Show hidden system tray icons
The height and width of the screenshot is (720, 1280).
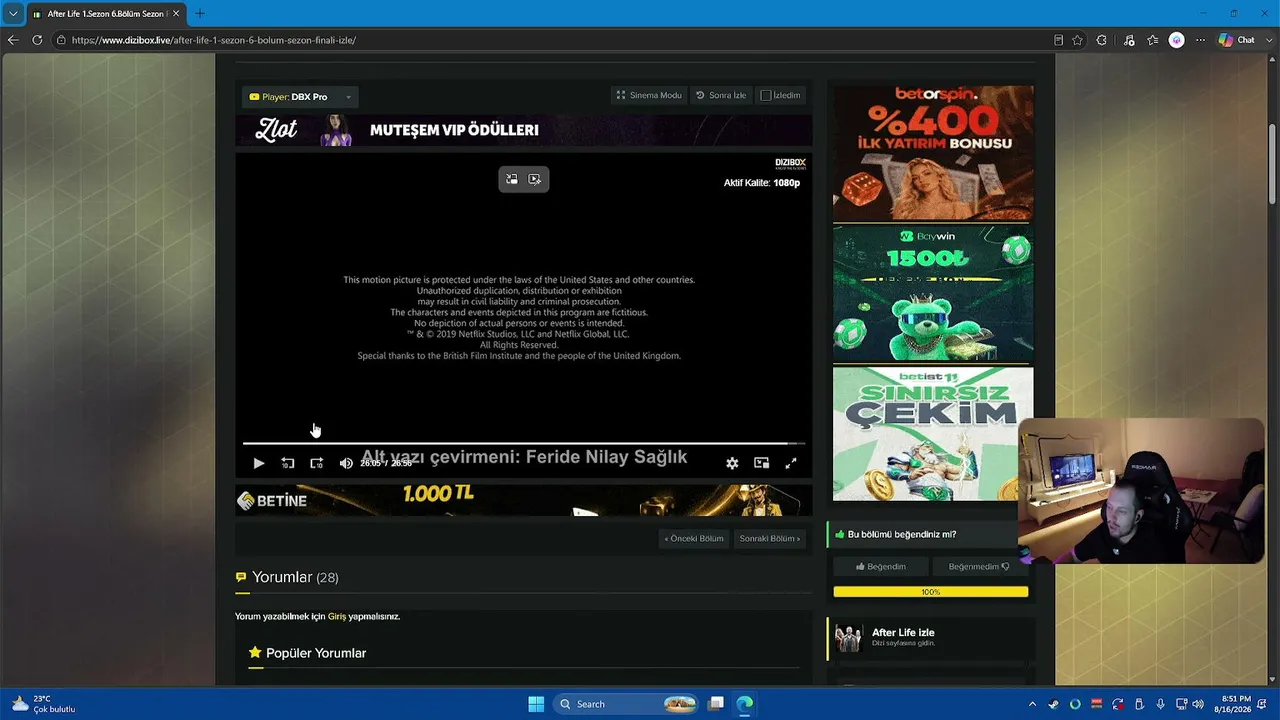(1032, 704)
